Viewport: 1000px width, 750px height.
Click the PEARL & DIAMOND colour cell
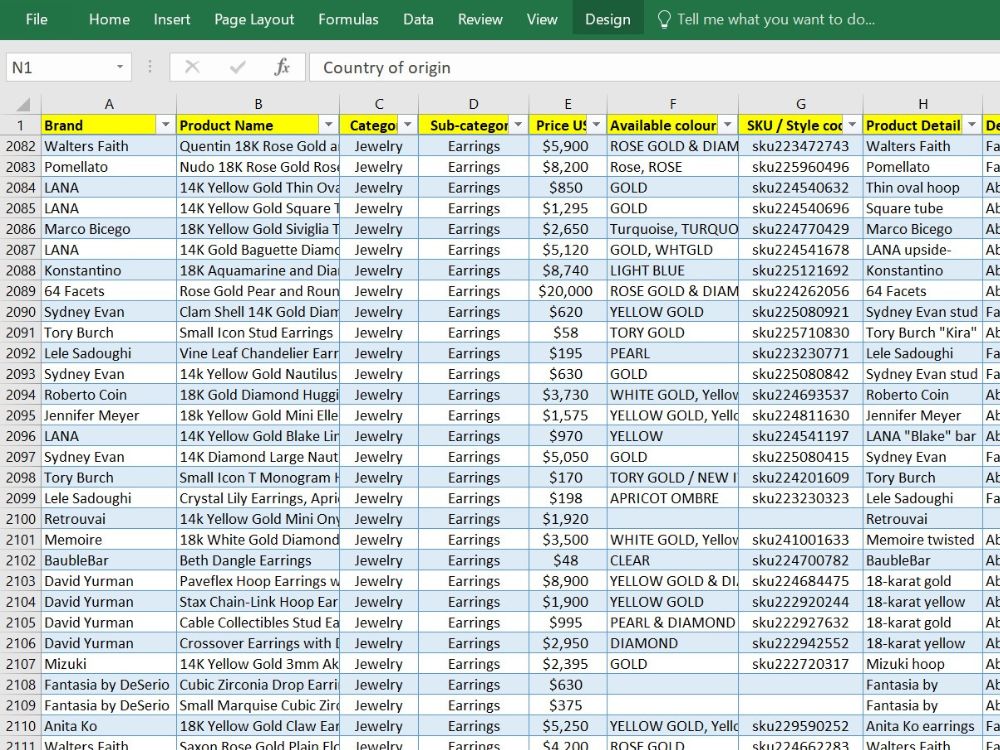(x=673, y=622)
